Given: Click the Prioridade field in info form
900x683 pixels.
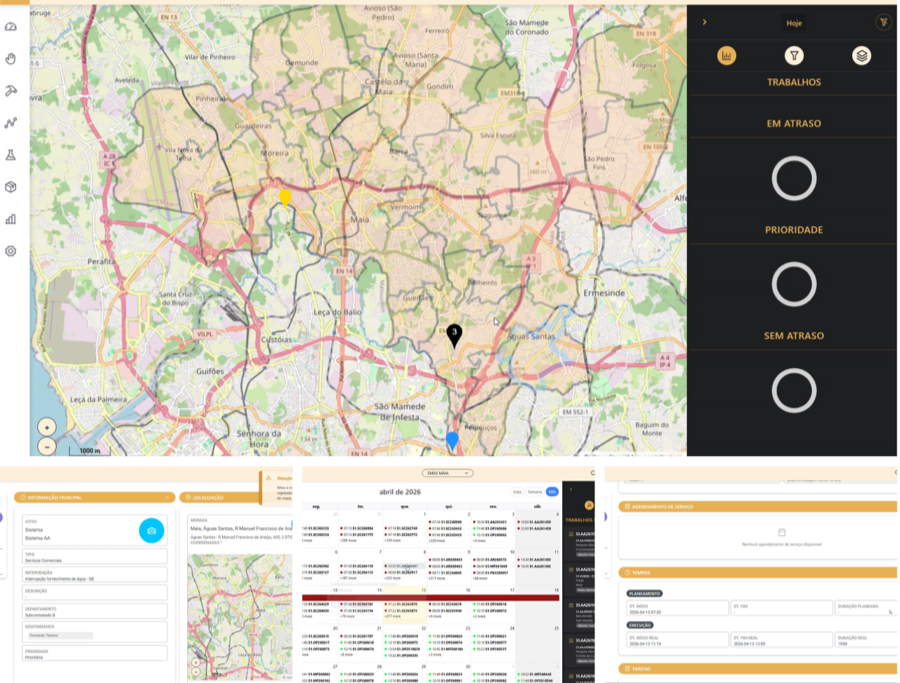Looking at the screenshot, I should (x=95, y=654).
